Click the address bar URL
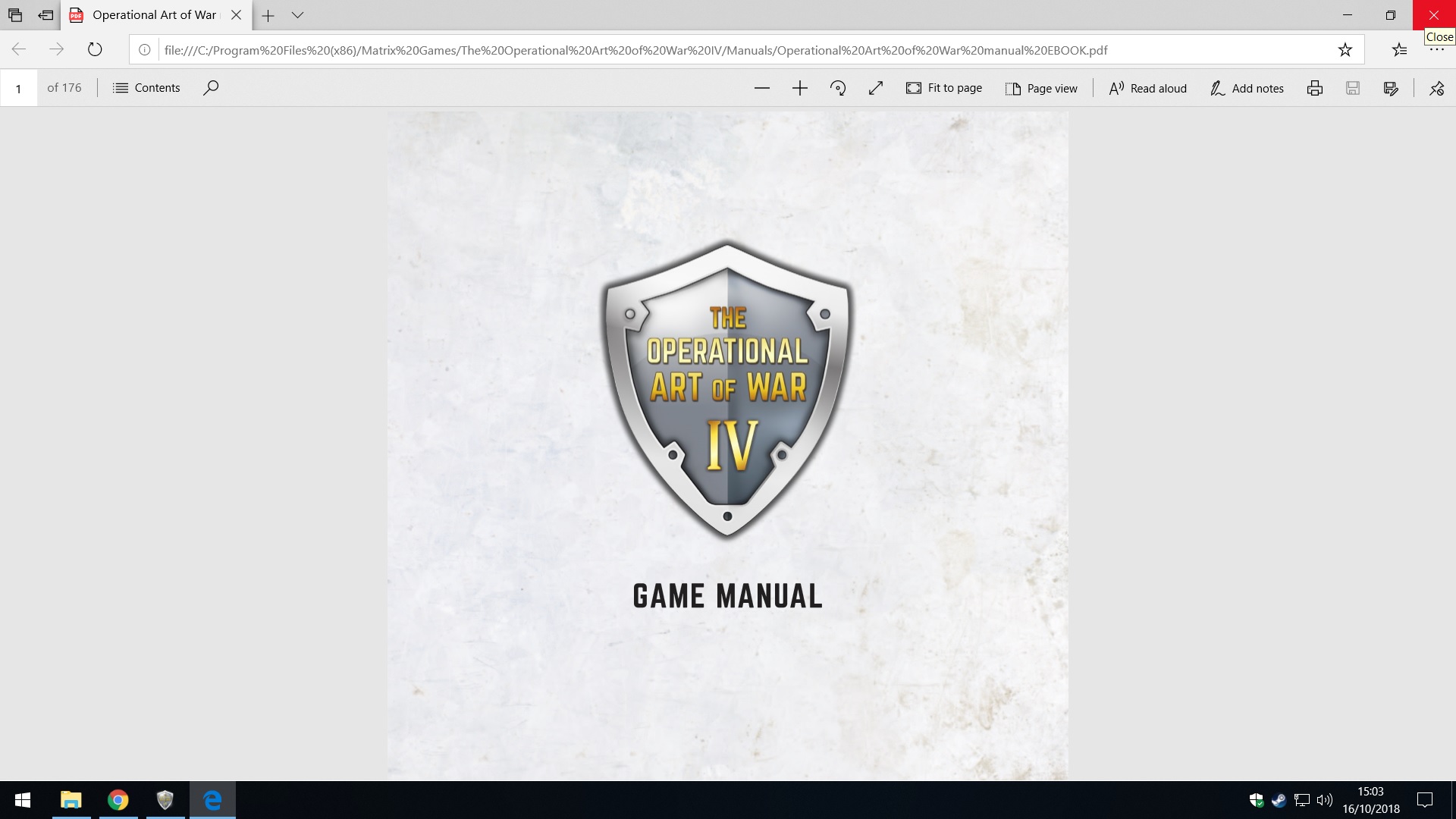 coord(635,50)
